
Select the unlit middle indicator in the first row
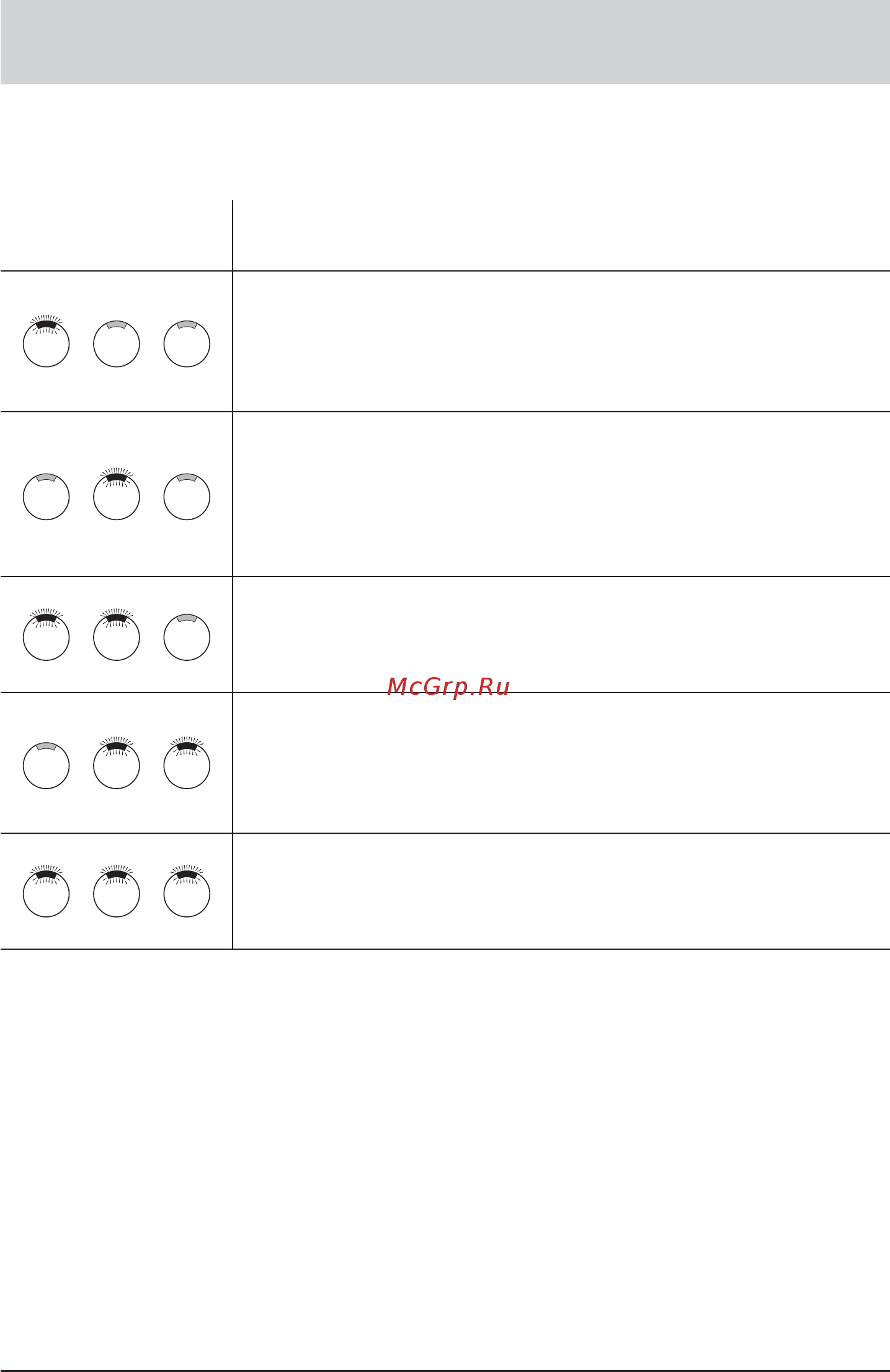click(117, 343)
